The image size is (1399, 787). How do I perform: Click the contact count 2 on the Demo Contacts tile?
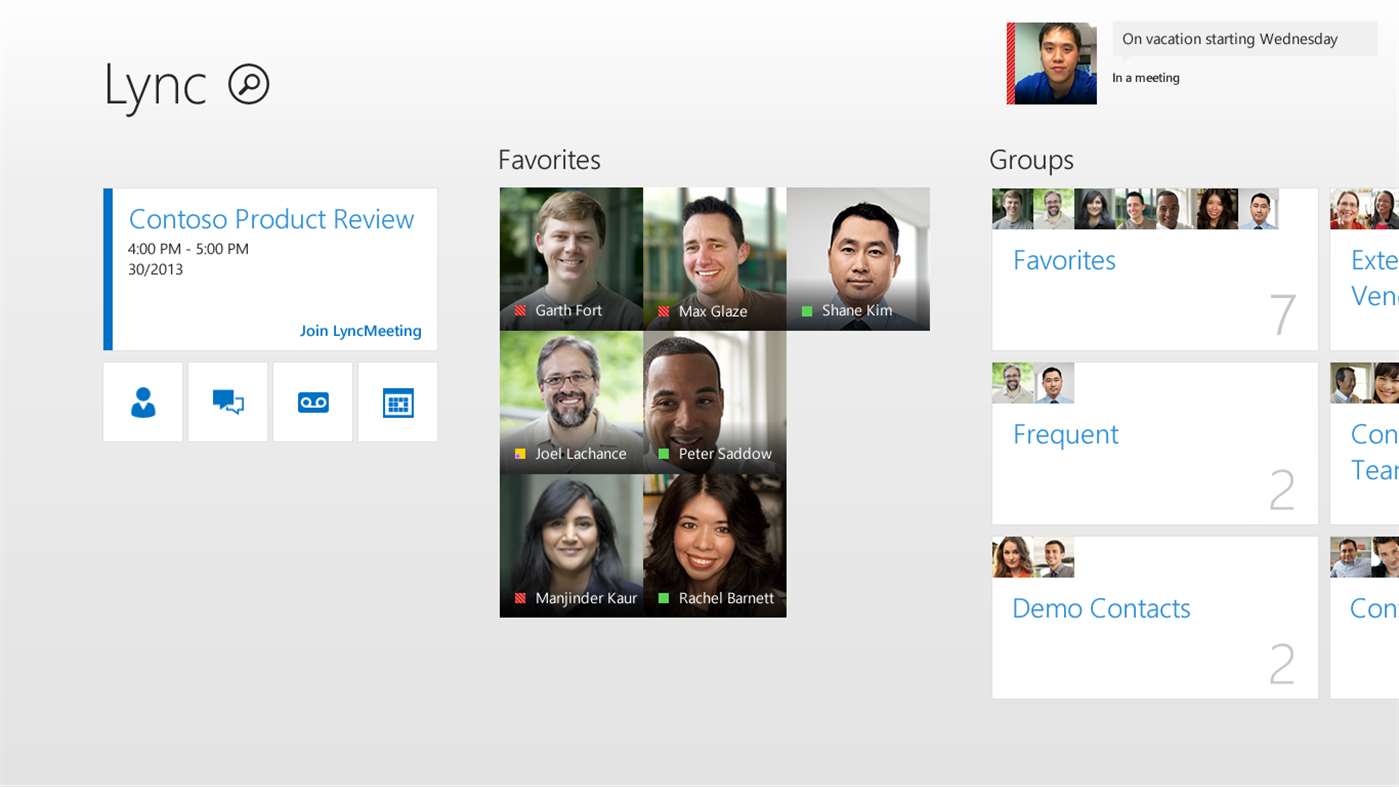point(1282,663)
